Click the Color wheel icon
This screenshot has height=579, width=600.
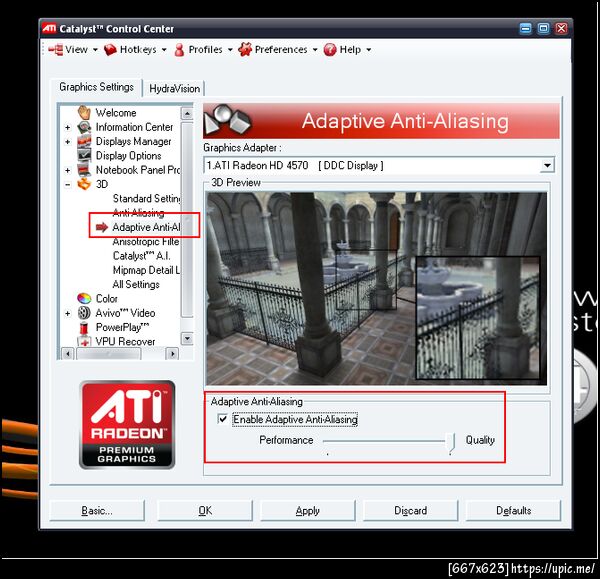pyautogui.click(x=84, y=298)
